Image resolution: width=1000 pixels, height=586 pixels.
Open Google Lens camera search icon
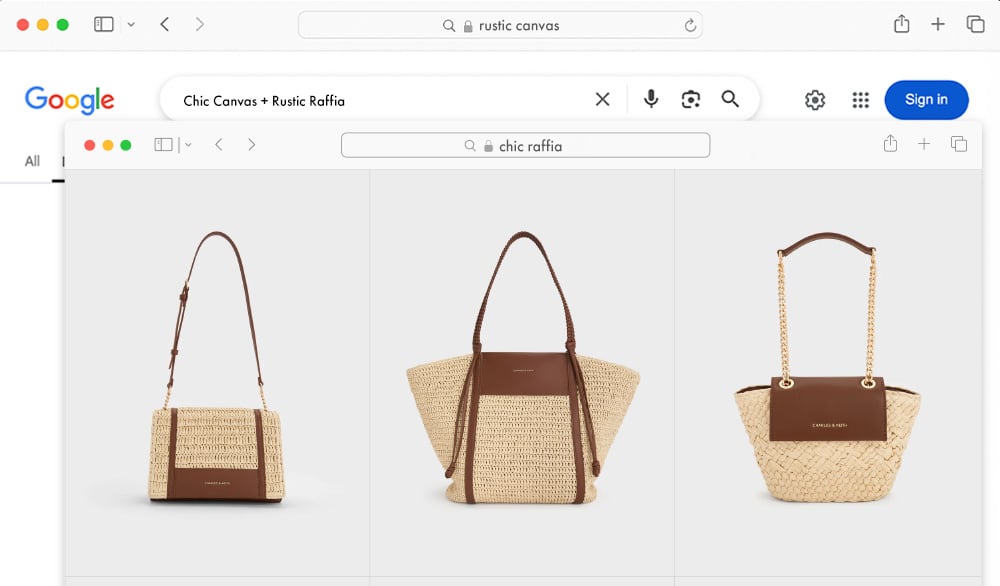click(691, 99)
